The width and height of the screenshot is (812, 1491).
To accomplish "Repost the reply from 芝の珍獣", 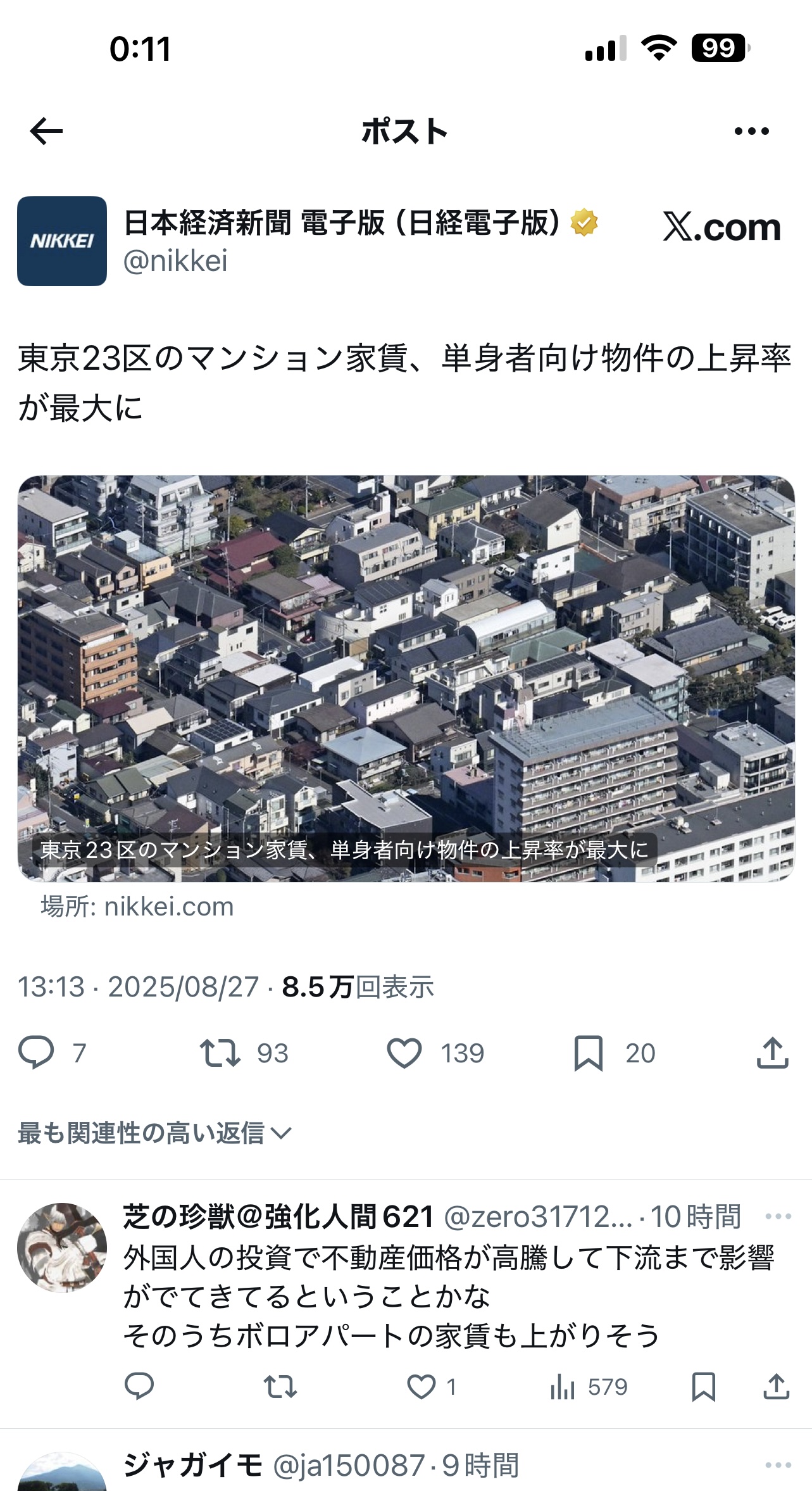I will [280, 1387].
